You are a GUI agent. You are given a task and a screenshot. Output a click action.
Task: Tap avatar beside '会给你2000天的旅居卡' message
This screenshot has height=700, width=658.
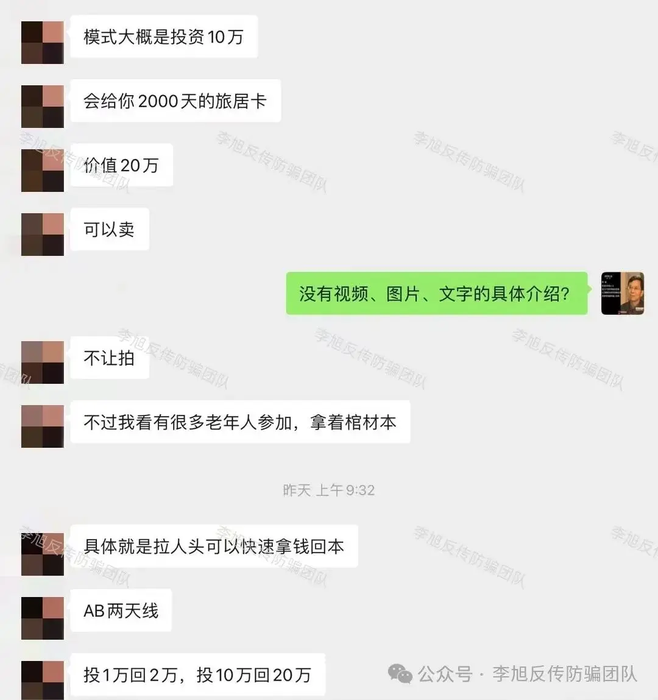point(42,107)
